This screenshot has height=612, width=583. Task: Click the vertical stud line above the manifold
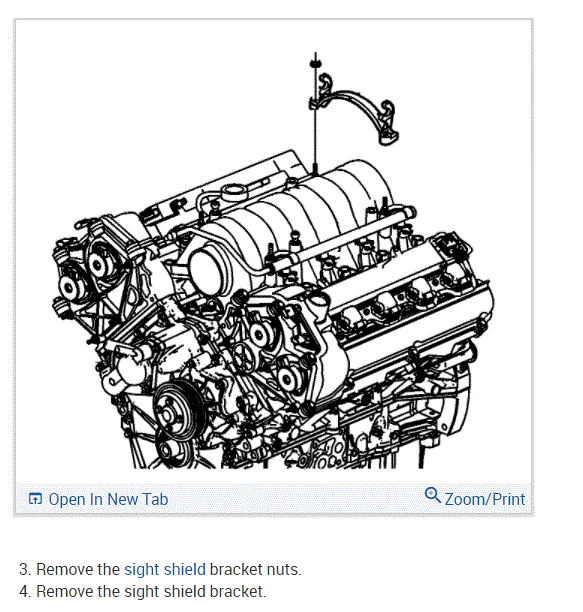pyautogui.click(x=315, y=117)
